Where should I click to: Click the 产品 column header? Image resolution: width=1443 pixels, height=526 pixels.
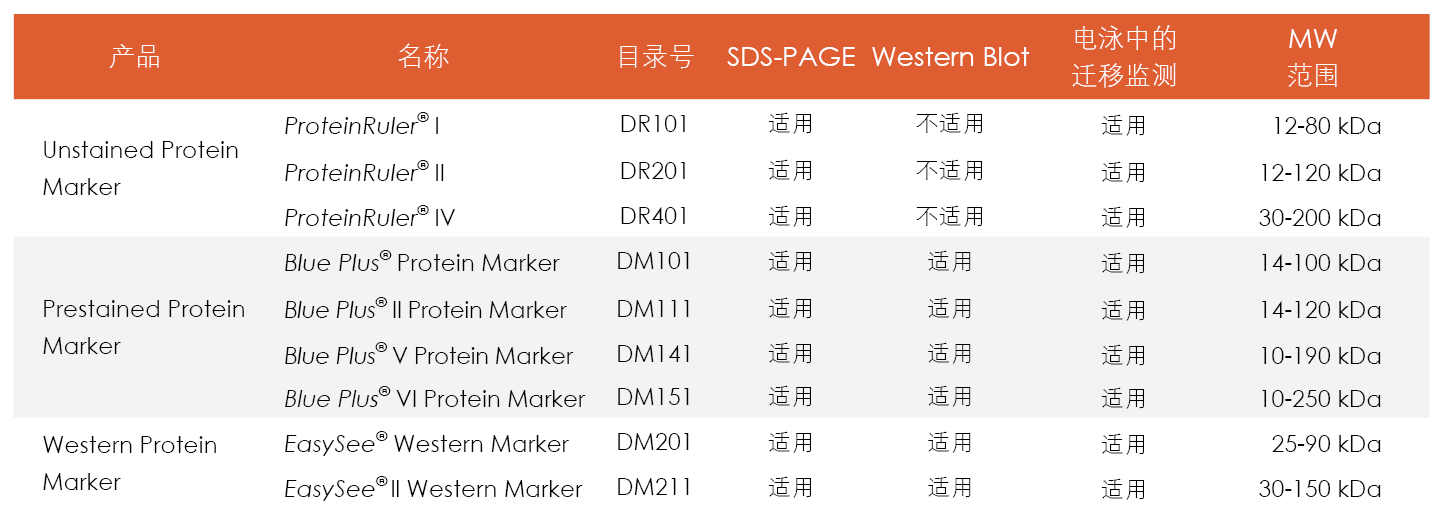click(134, 57)
